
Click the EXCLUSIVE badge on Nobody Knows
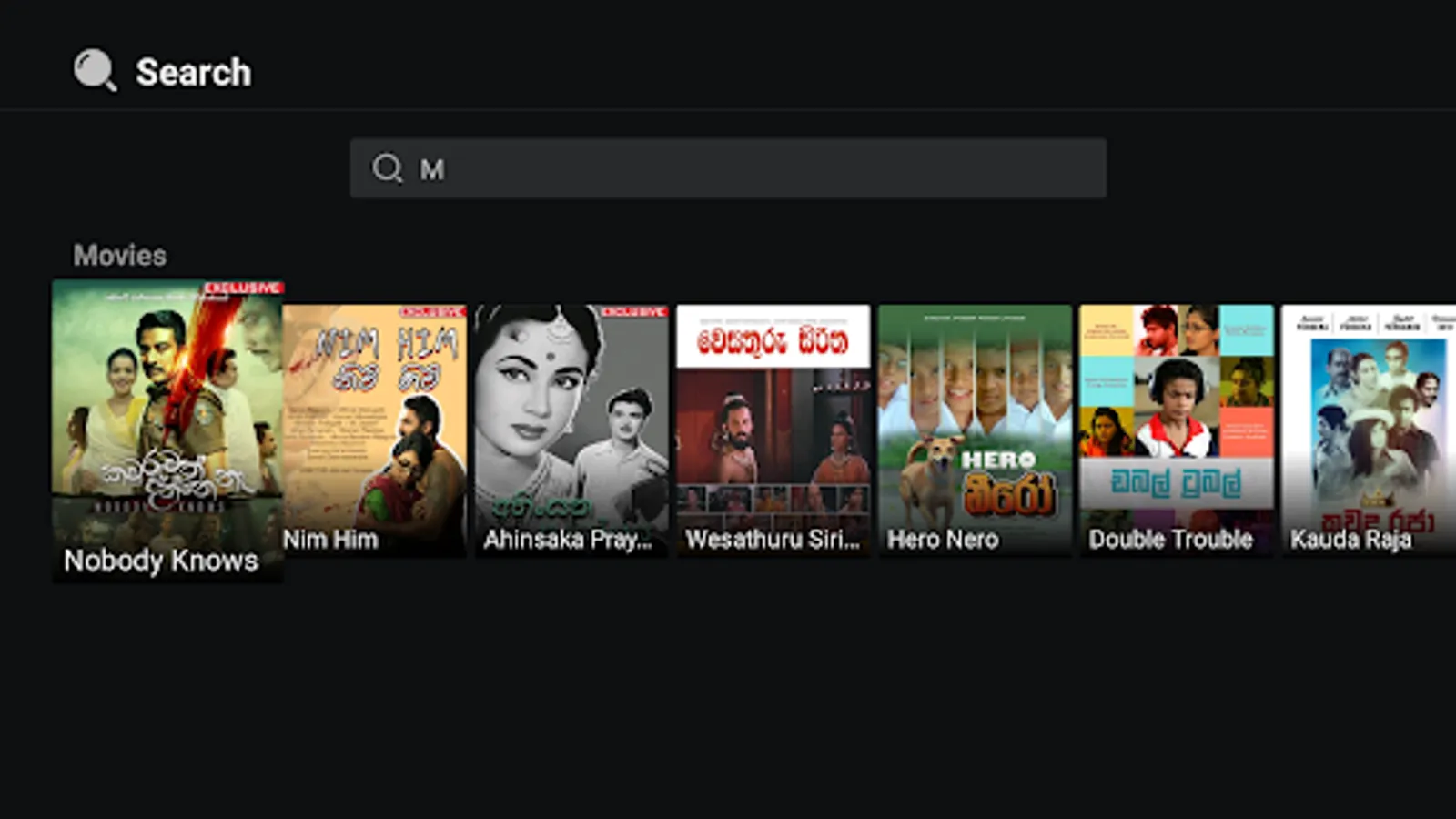pyautogui.click(x=244, y=288)
